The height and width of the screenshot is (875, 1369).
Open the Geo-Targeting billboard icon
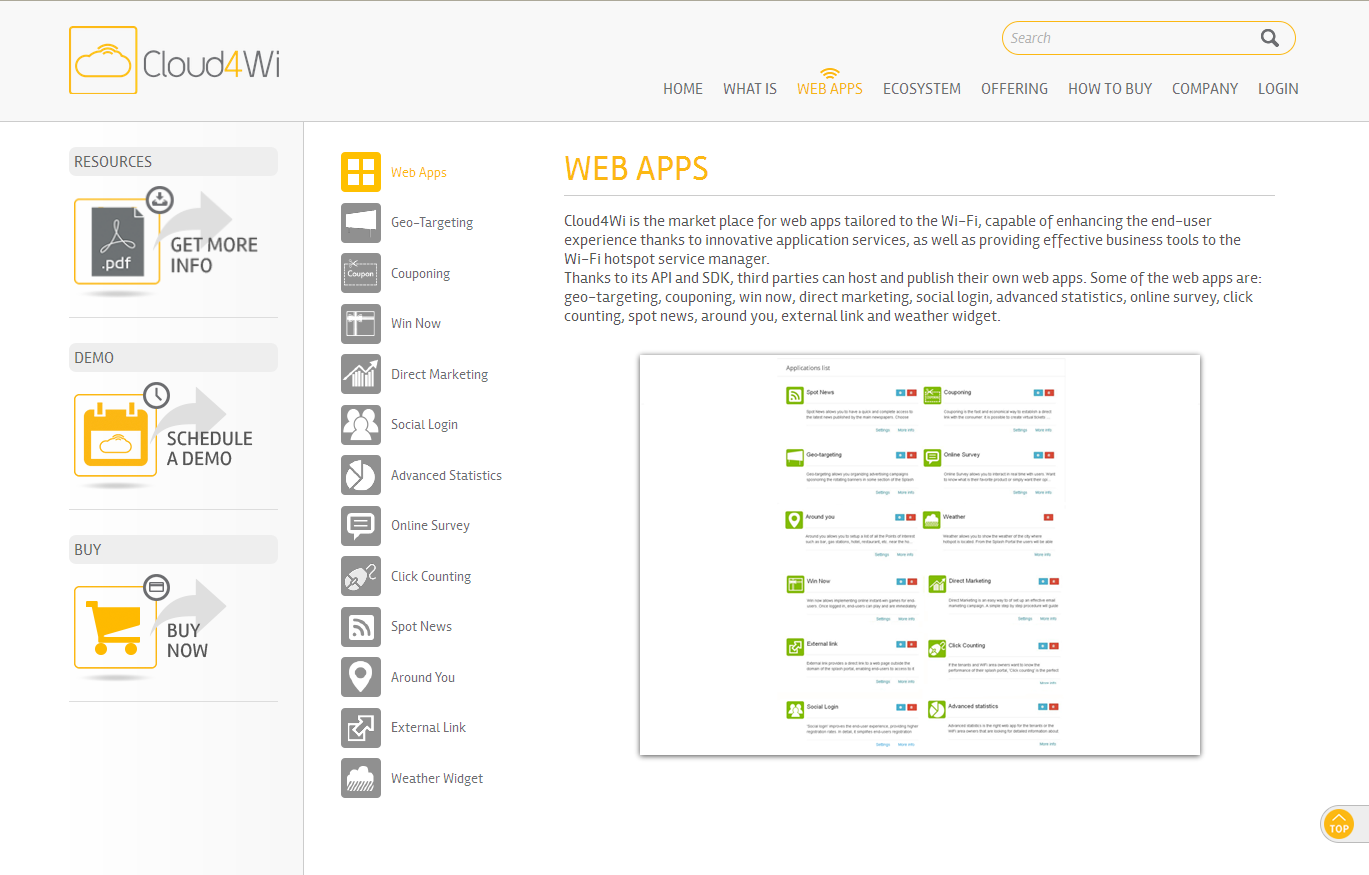(361, 222)
